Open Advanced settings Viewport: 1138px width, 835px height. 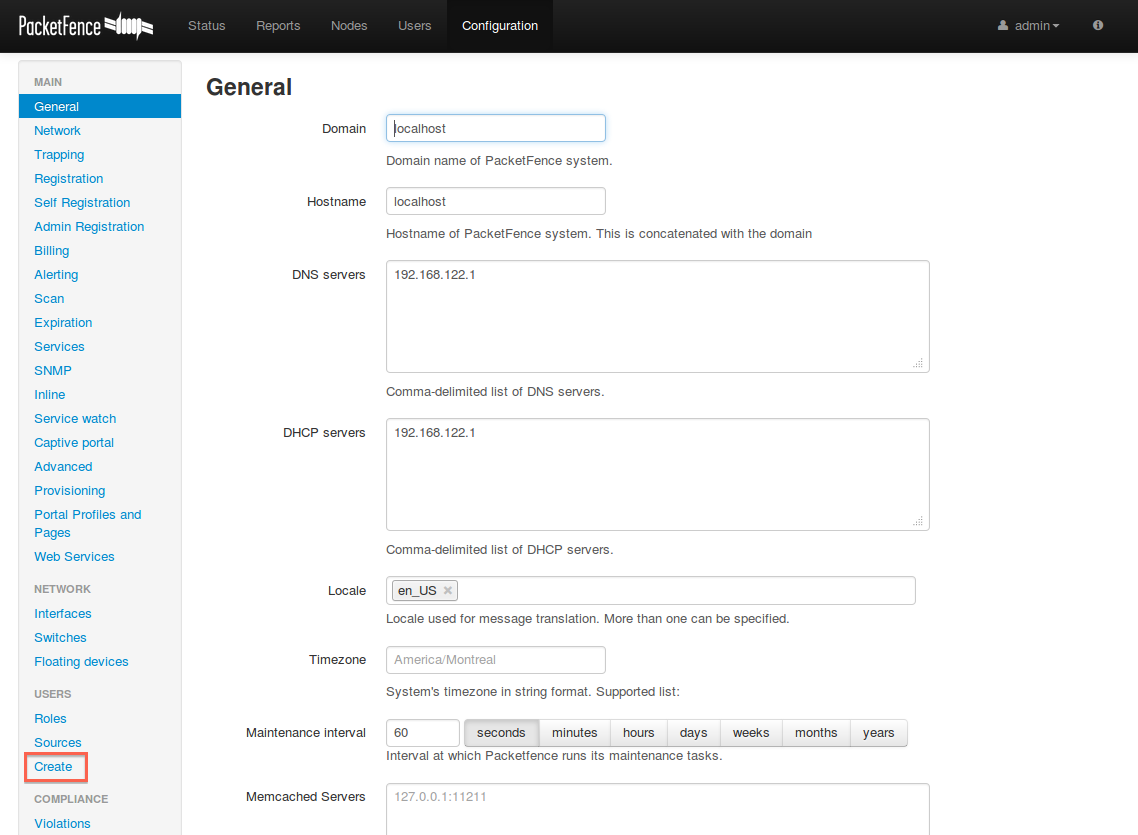[x=63, y=466]
